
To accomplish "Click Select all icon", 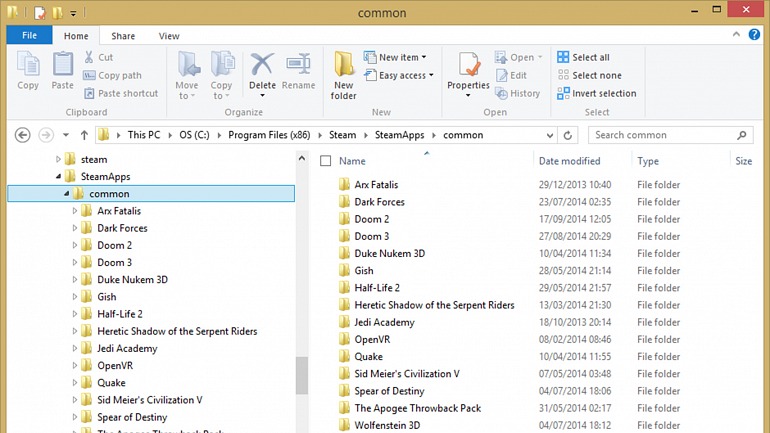I will point(563,57).
